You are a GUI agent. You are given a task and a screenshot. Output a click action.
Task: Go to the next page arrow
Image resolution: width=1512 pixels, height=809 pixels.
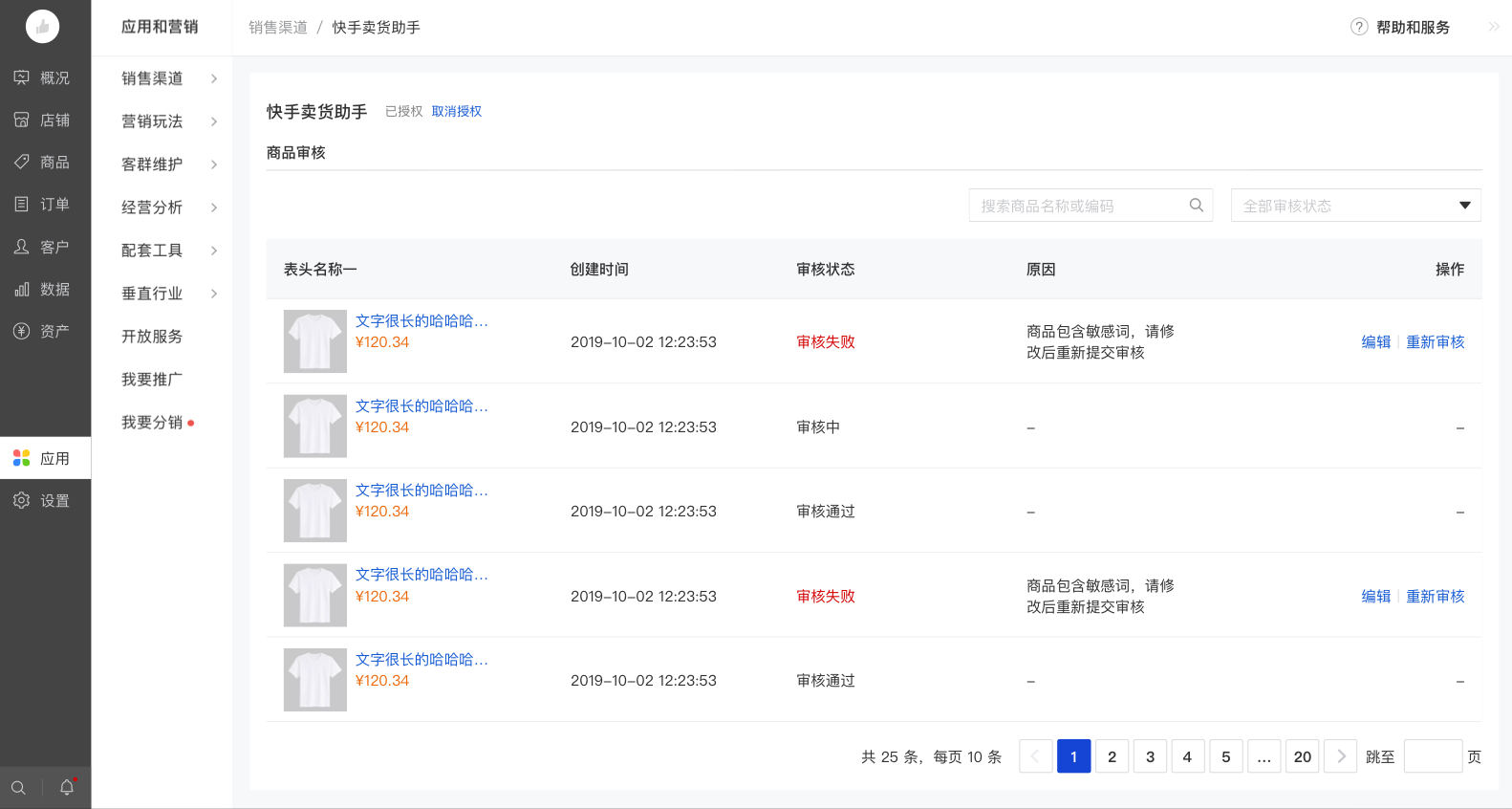[x=1341, y=756]
